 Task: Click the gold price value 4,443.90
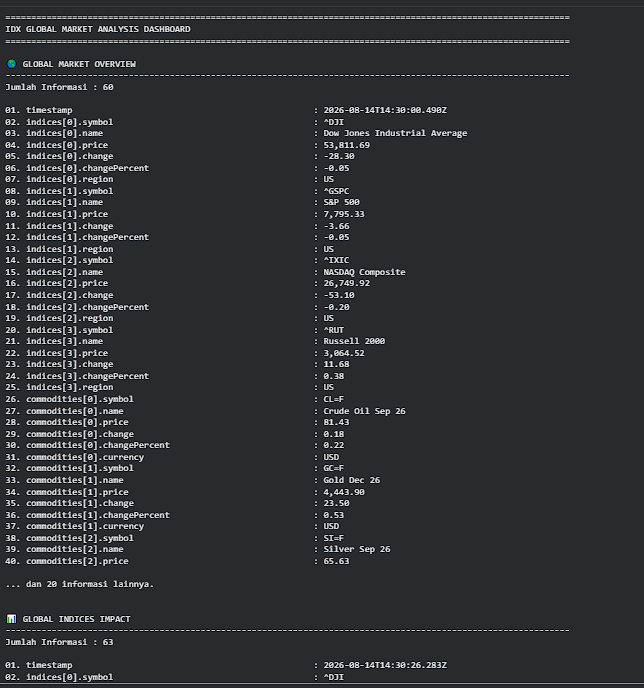point(344,492)
